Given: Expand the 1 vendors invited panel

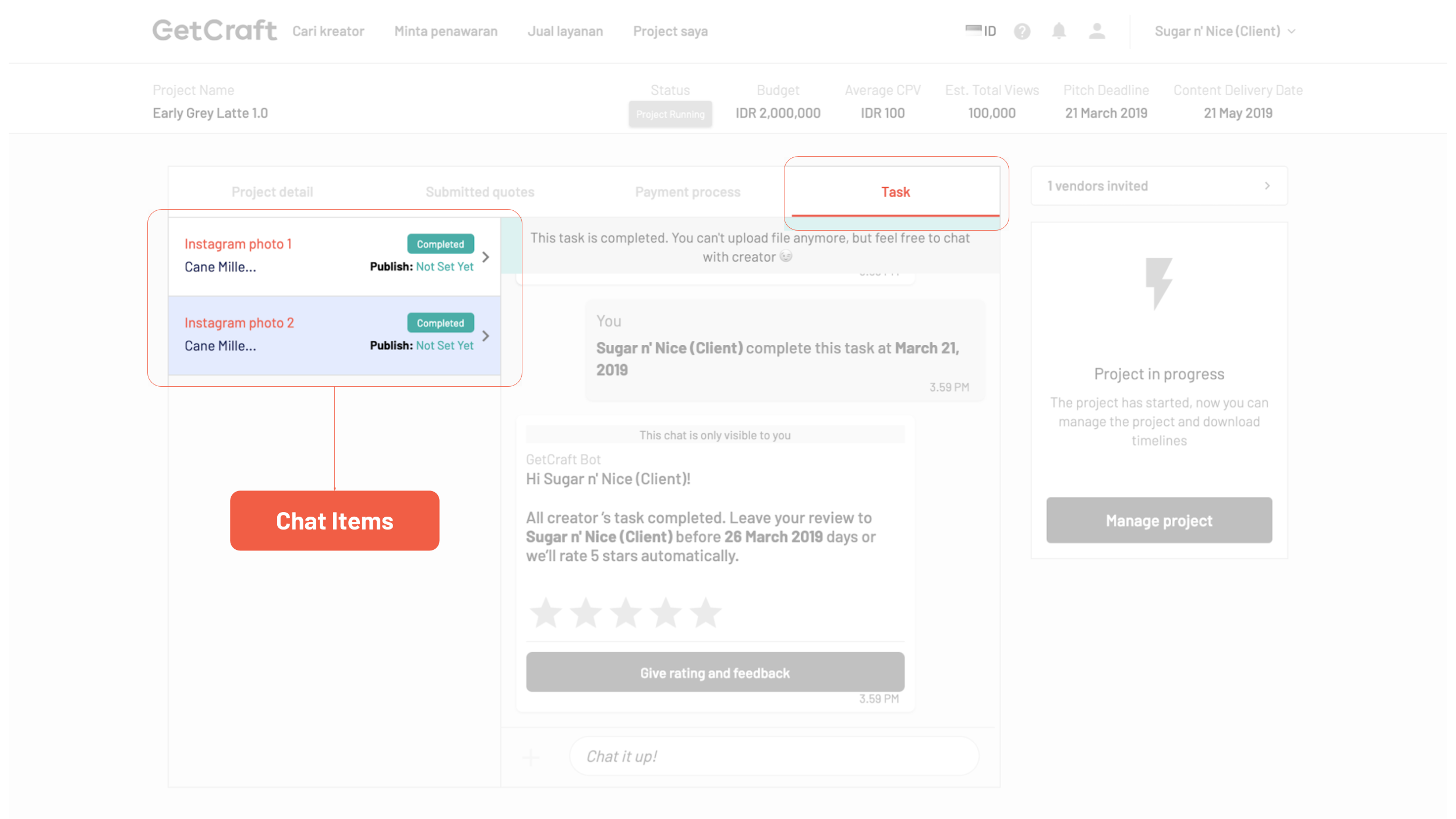Looking at the screenshot, I should coord(1159,186).
